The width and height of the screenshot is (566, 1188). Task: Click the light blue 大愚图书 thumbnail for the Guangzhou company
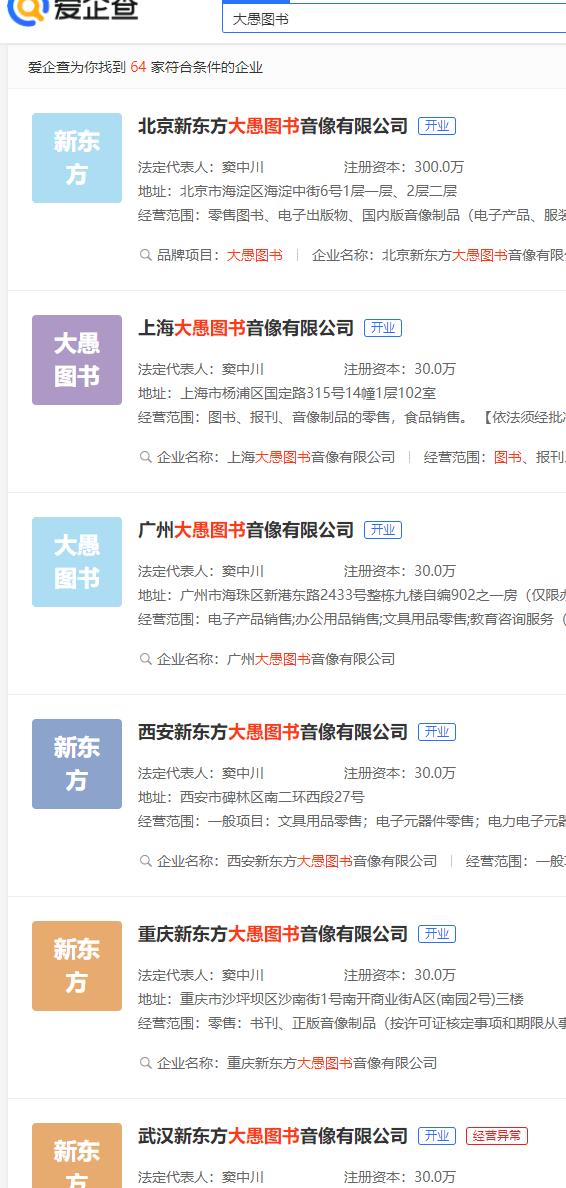click(77, 561)
